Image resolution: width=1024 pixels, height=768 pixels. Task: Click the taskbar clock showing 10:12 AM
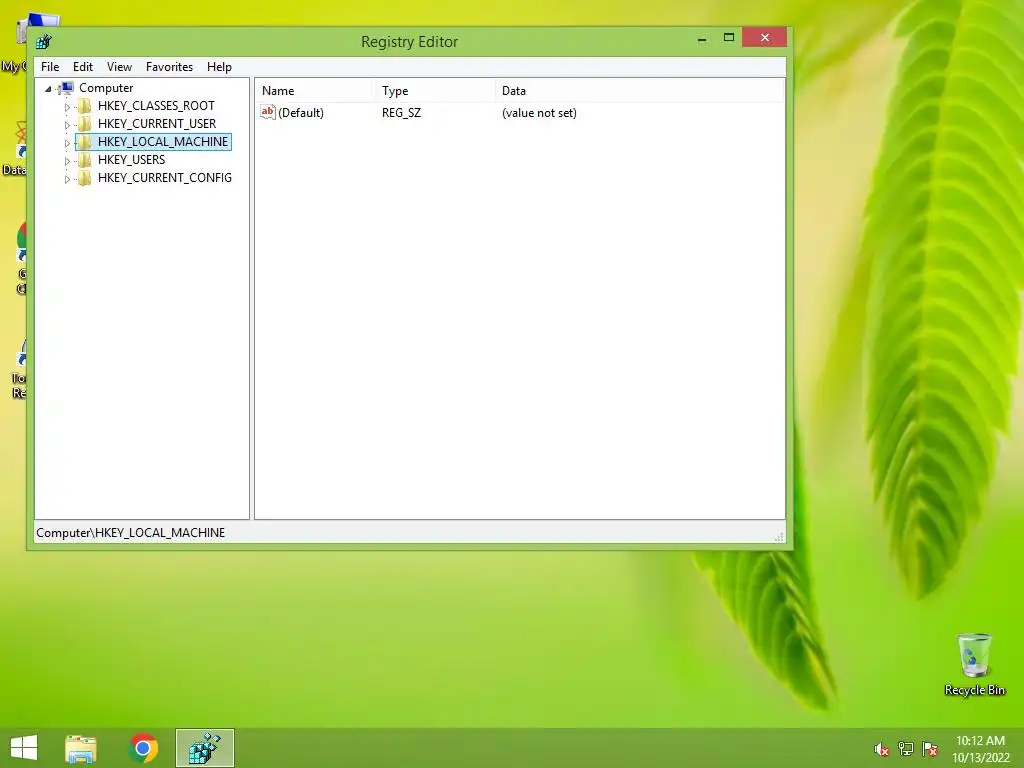point(980,749)
